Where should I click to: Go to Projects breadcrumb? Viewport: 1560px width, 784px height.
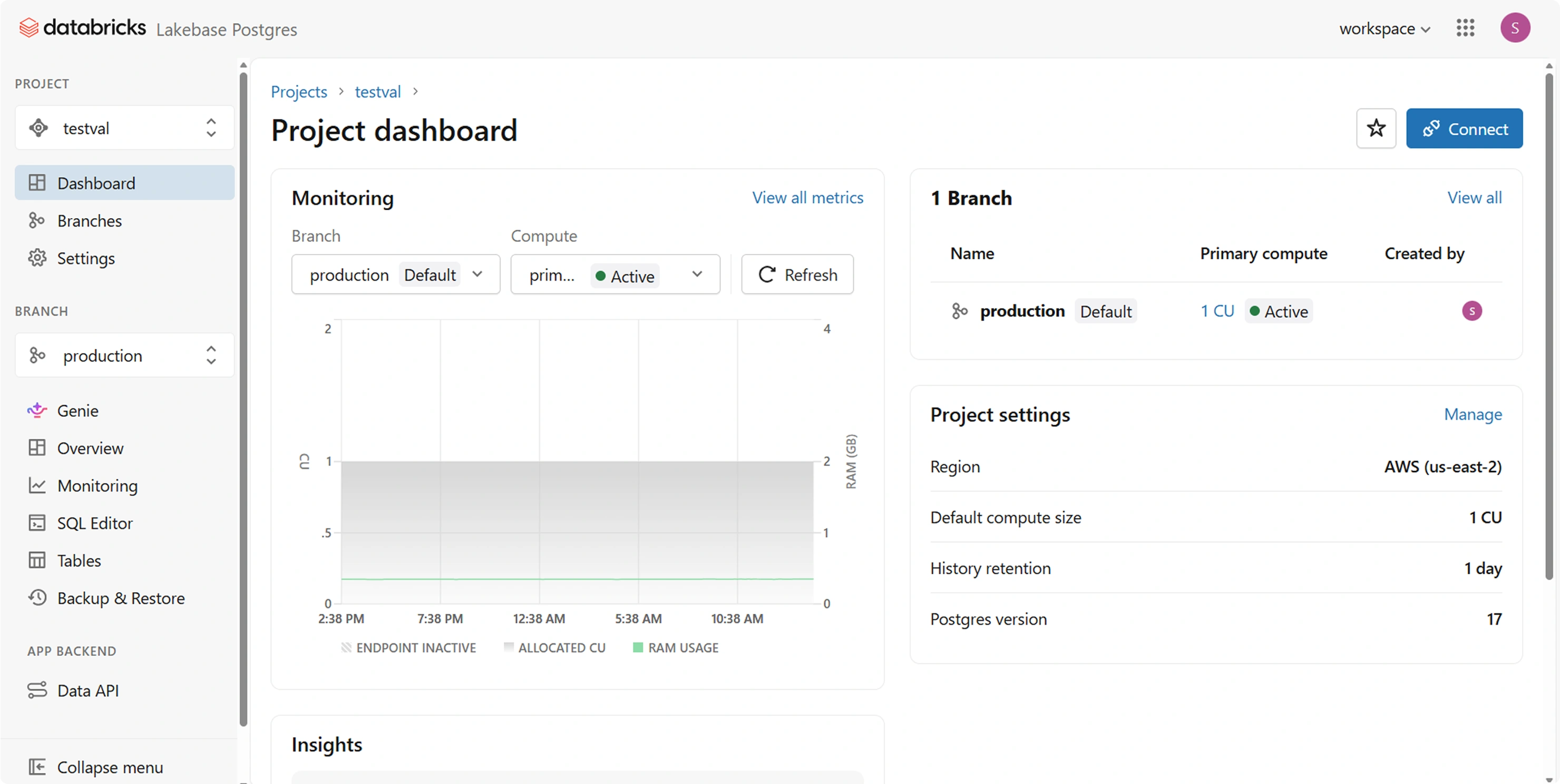point(298,92)
